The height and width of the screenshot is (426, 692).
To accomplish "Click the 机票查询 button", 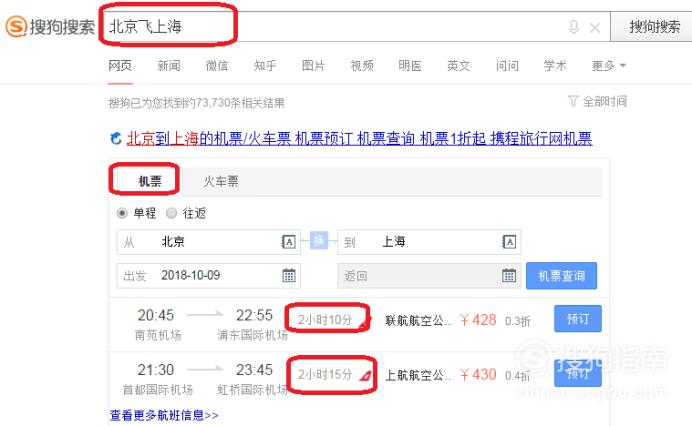I will [561, 276].
